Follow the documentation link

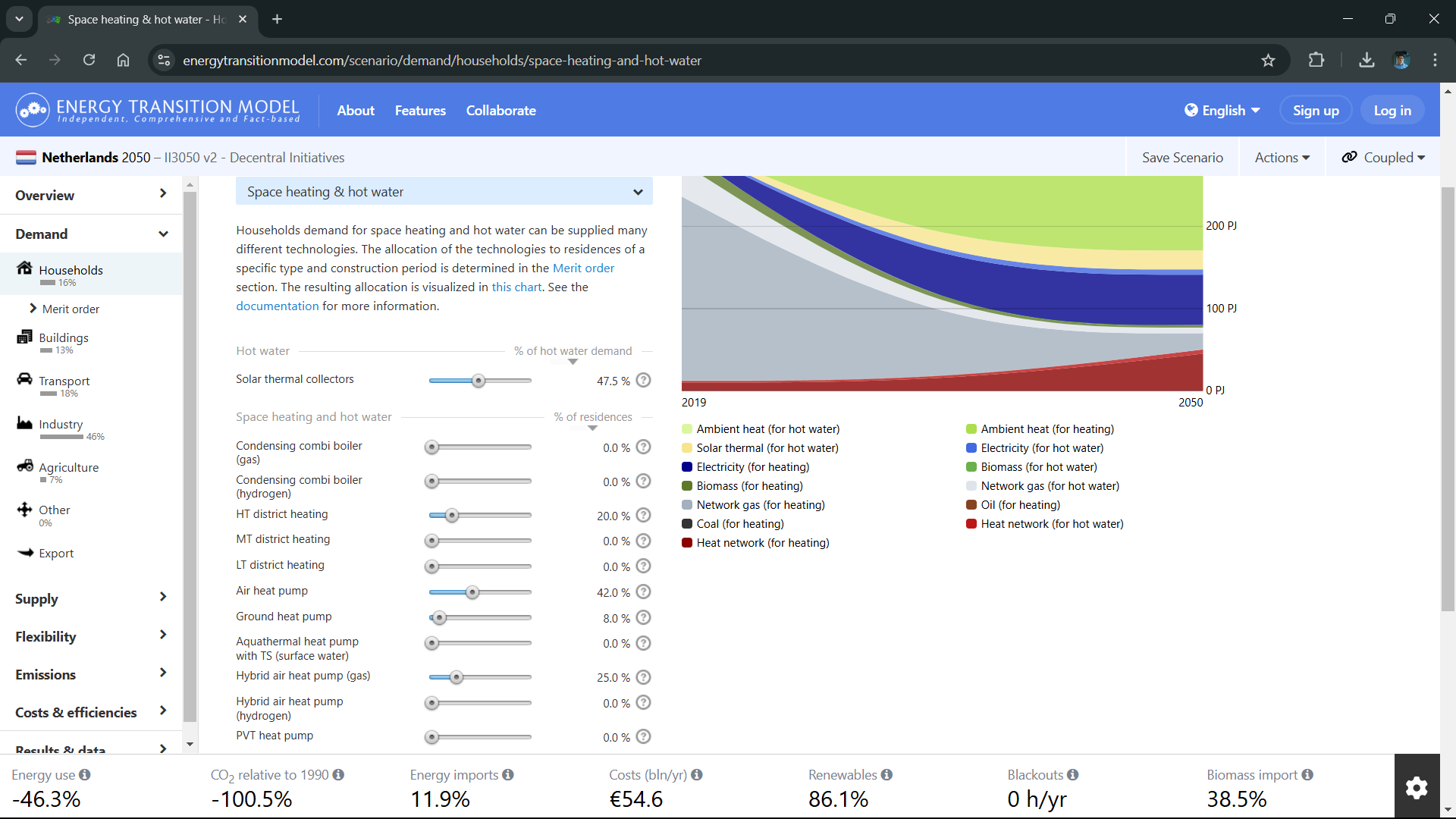tap(278, 306)
